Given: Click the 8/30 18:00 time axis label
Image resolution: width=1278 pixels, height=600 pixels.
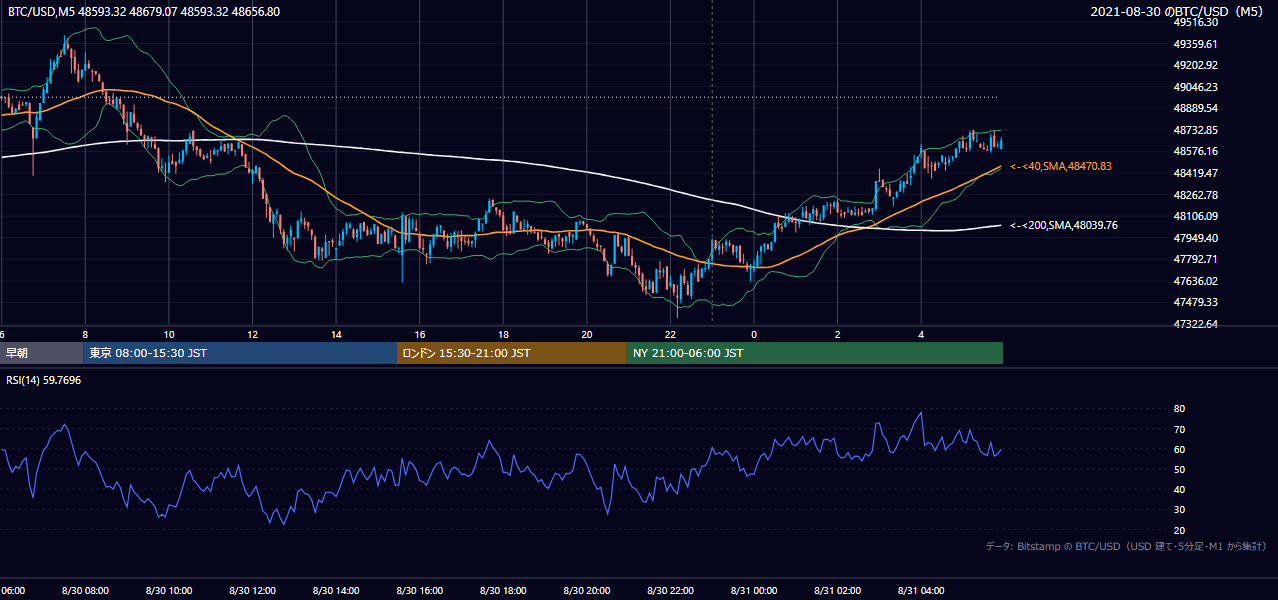Looking at the screenshot, I should 502,591.
